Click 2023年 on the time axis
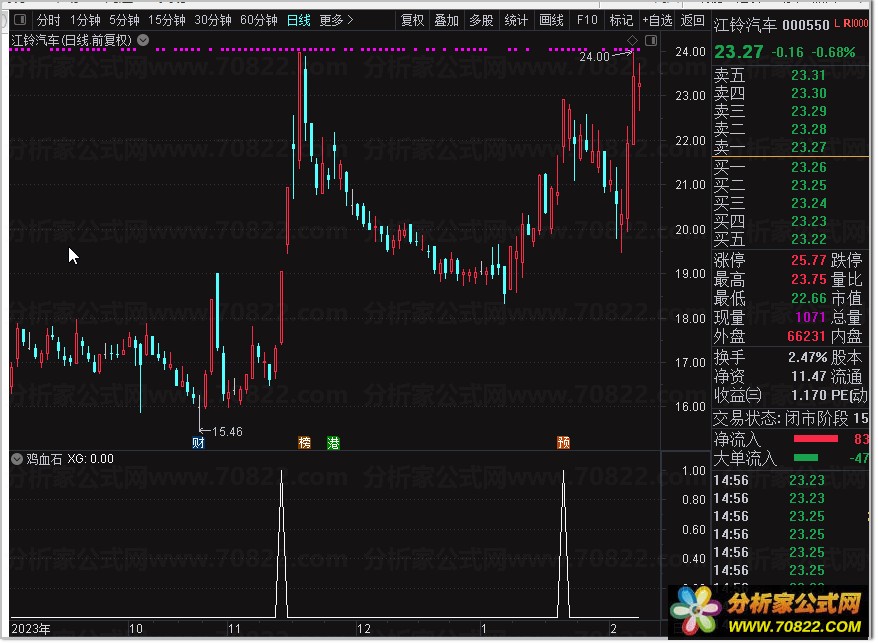The image size is (878, 643). tap(31, 629)
